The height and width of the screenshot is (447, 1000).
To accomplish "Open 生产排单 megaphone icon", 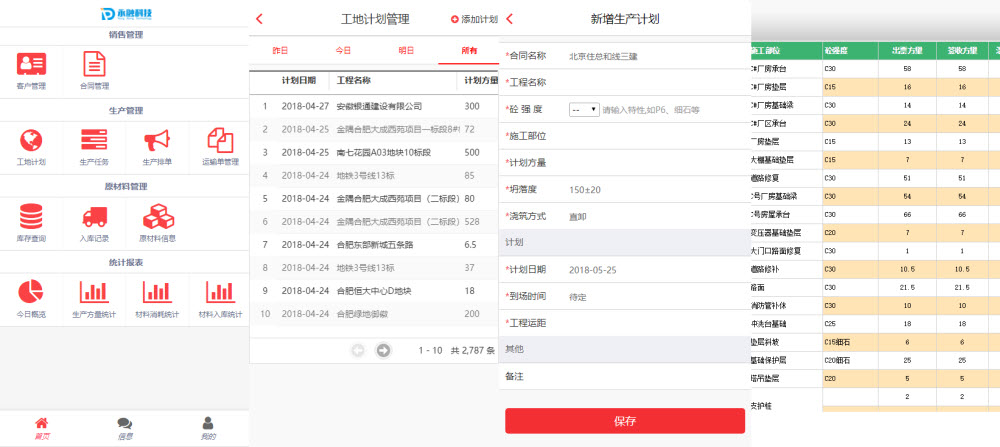I will pos(157,140).
